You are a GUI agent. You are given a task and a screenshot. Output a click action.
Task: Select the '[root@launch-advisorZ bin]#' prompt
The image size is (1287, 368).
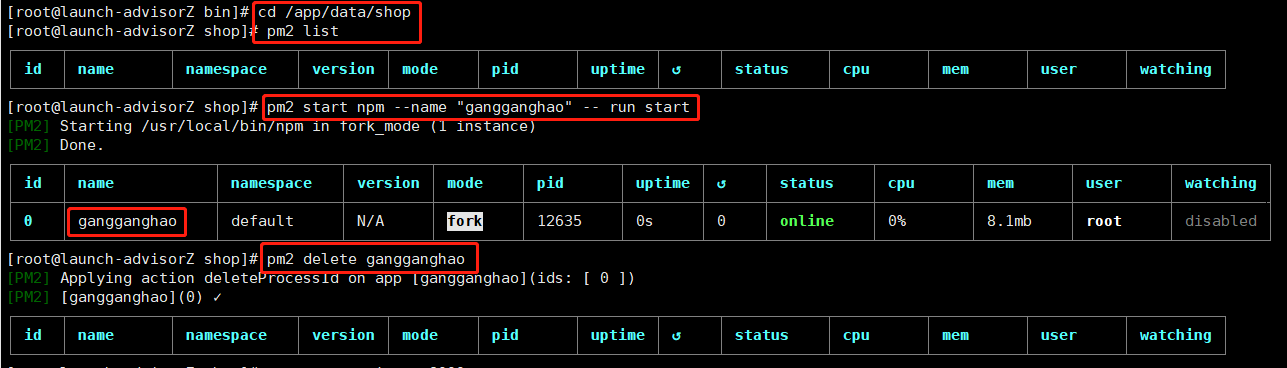pos(128,12)
